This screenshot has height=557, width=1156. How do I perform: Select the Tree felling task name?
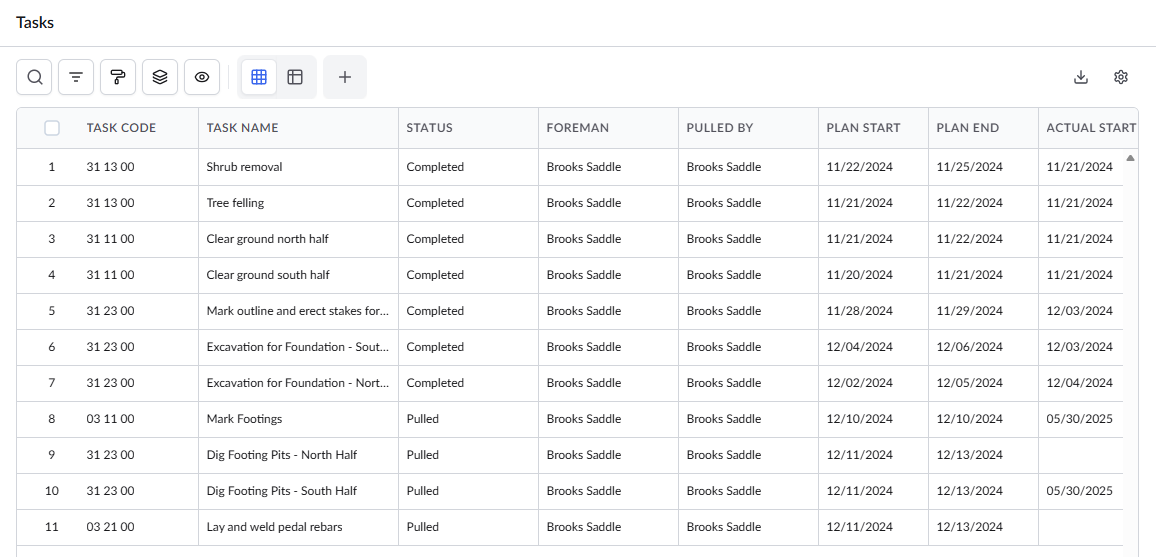[x=235, y=203]
